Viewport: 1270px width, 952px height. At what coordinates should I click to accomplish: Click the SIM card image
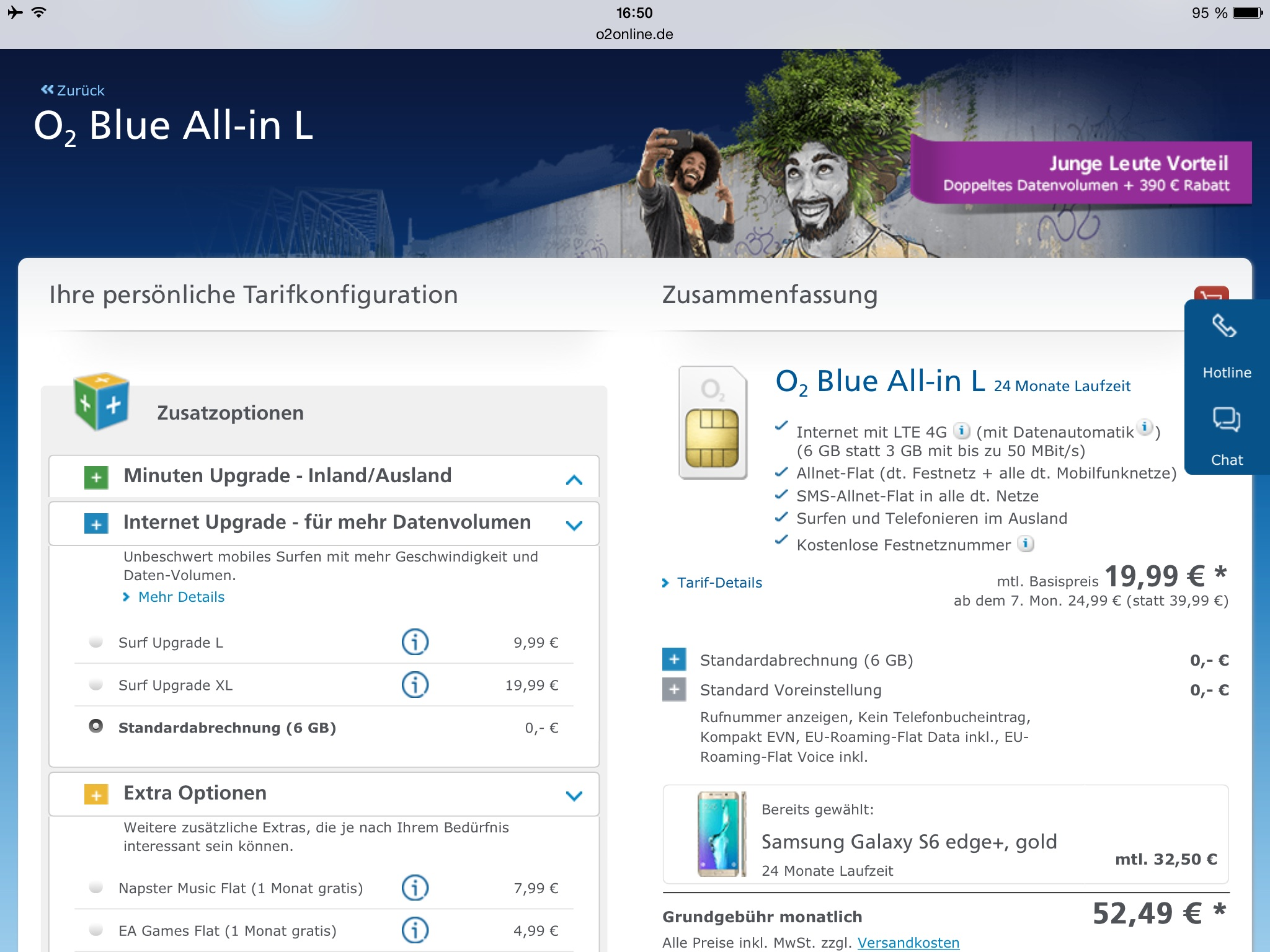pos(713,423)
